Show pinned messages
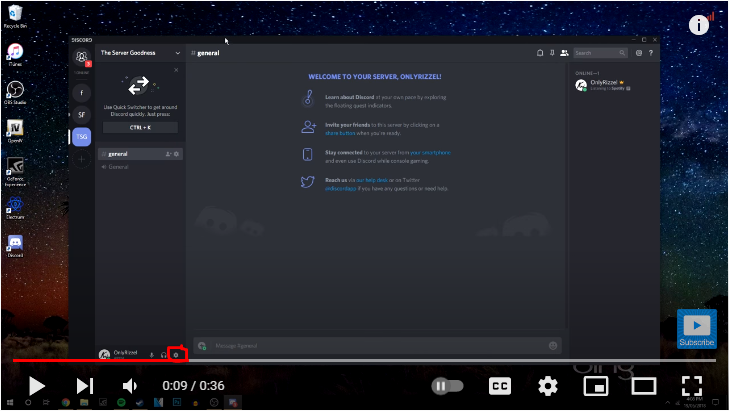This screenshot has width=729, height=411. pos(552,53)
